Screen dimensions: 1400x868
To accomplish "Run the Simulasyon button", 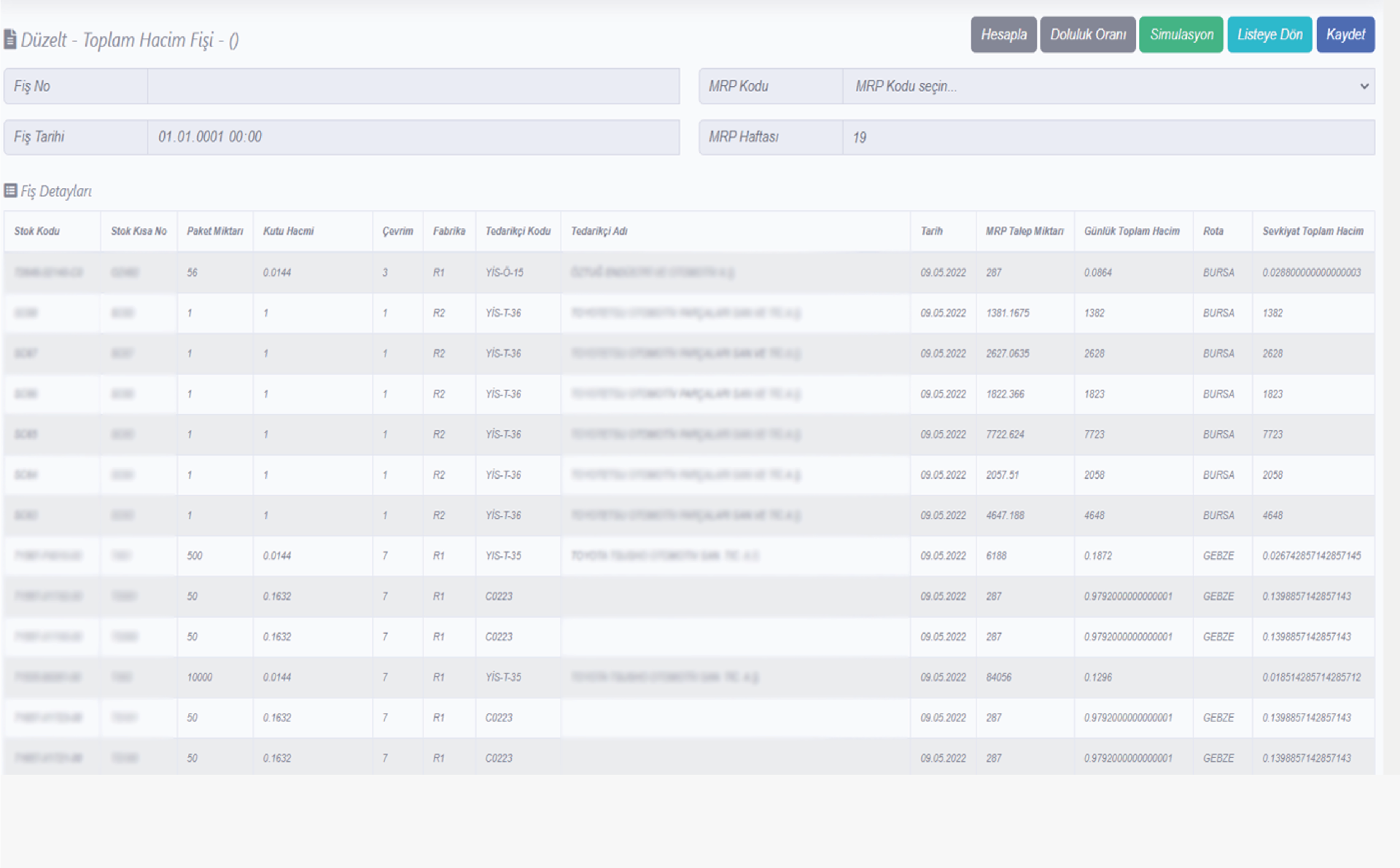I will pos(1181,34).
